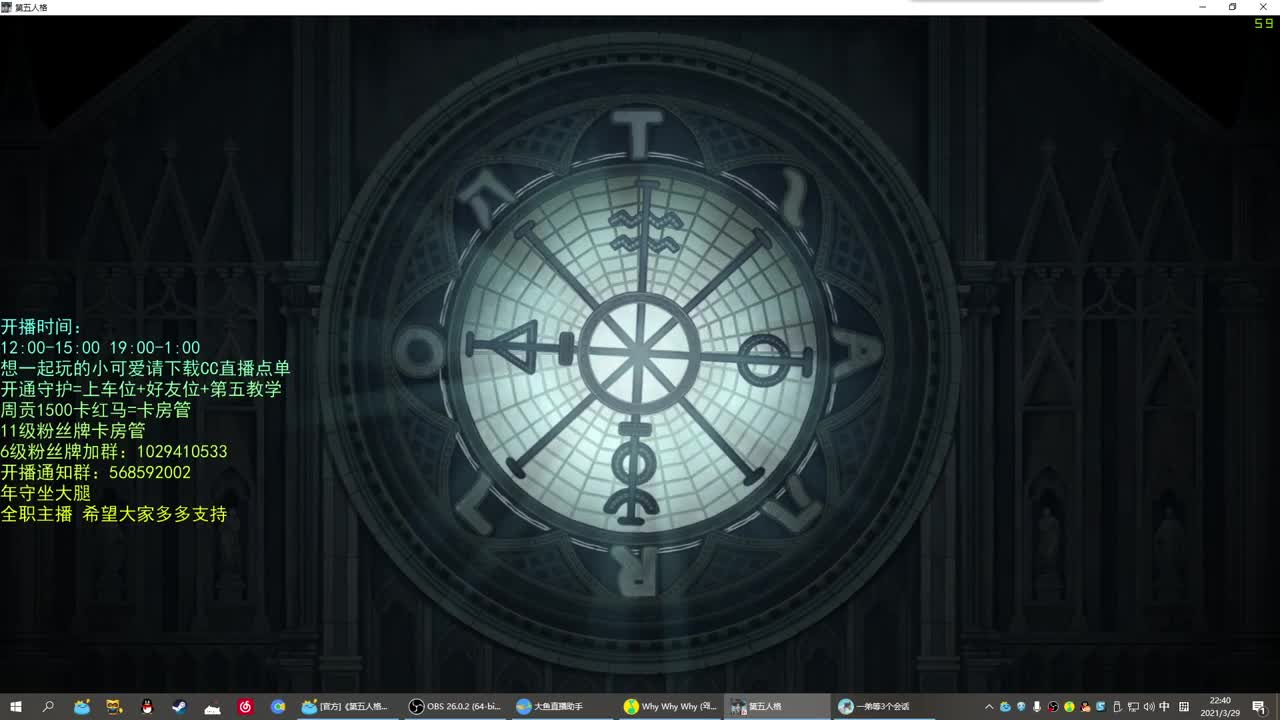Open the clock showing 22:40 2021/3/29
The image size is (1280, 720).
[x=1220, y=707]
